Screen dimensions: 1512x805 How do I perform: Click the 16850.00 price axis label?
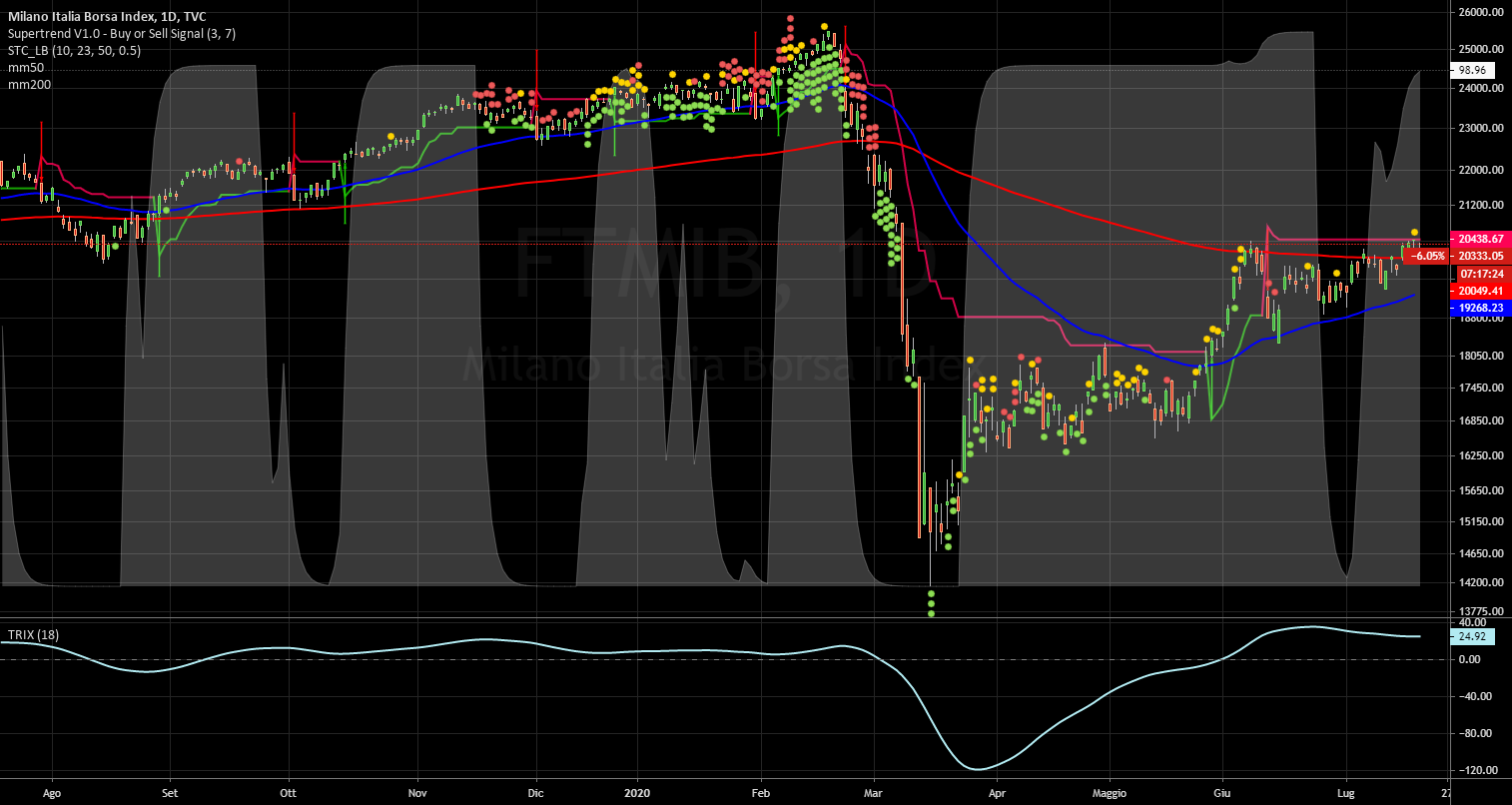(1481, 420)
